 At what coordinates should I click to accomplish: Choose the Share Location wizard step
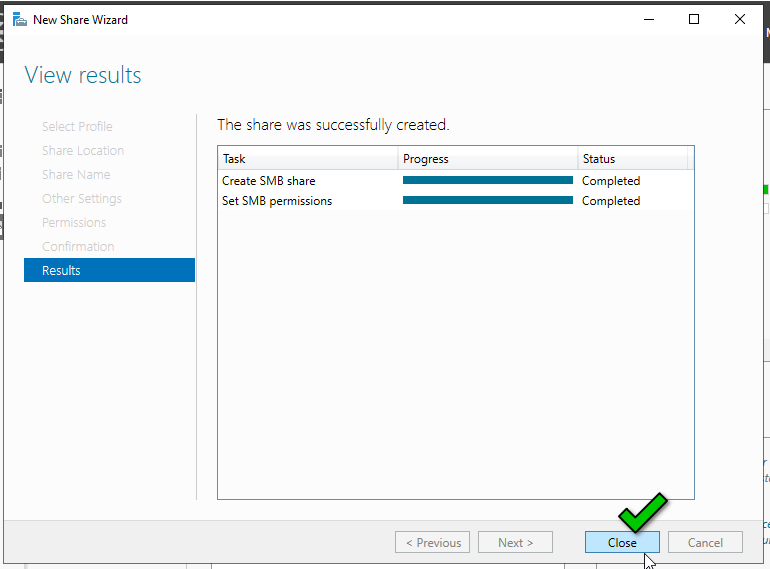(83, 150)
